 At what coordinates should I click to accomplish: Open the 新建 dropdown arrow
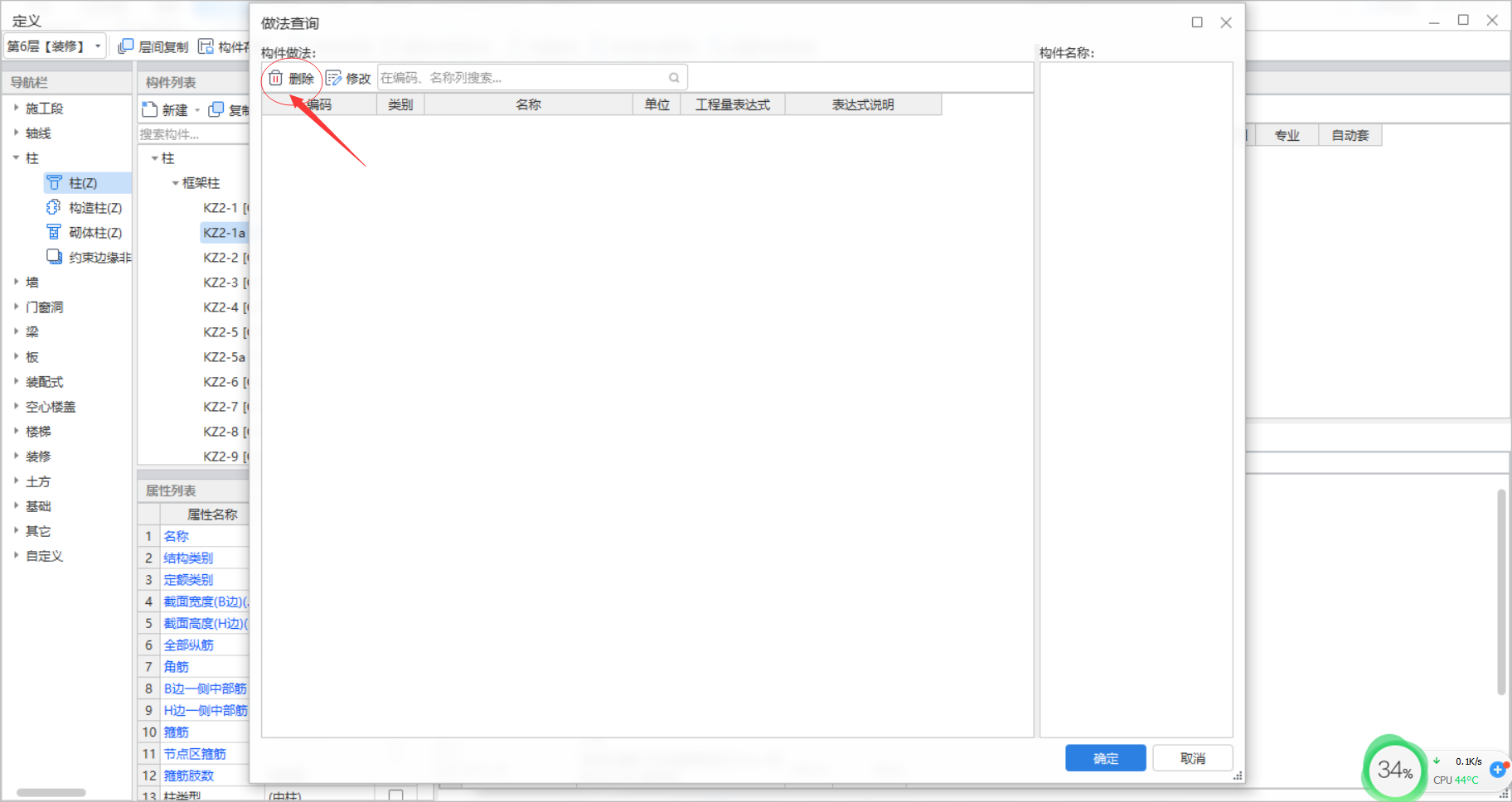(x=197, y=110)
